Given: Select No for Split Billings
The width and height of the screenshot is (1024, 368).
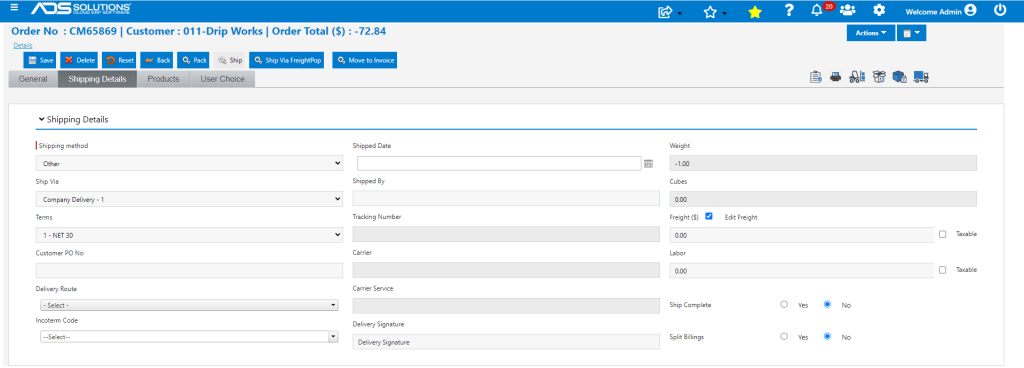Looking at the screenshot, I should tap(827, 337).
